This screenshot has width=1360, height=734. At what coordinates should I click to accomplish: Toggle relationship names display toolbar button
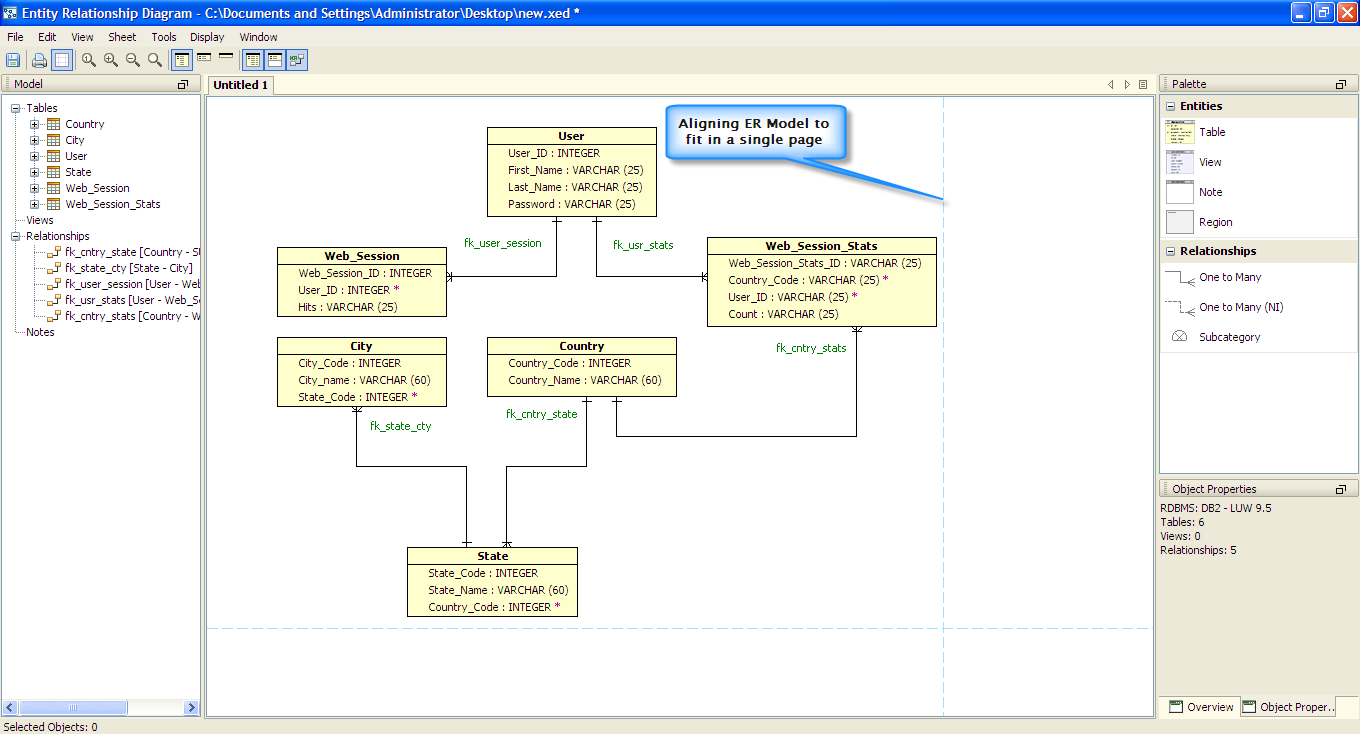[296, 60]
